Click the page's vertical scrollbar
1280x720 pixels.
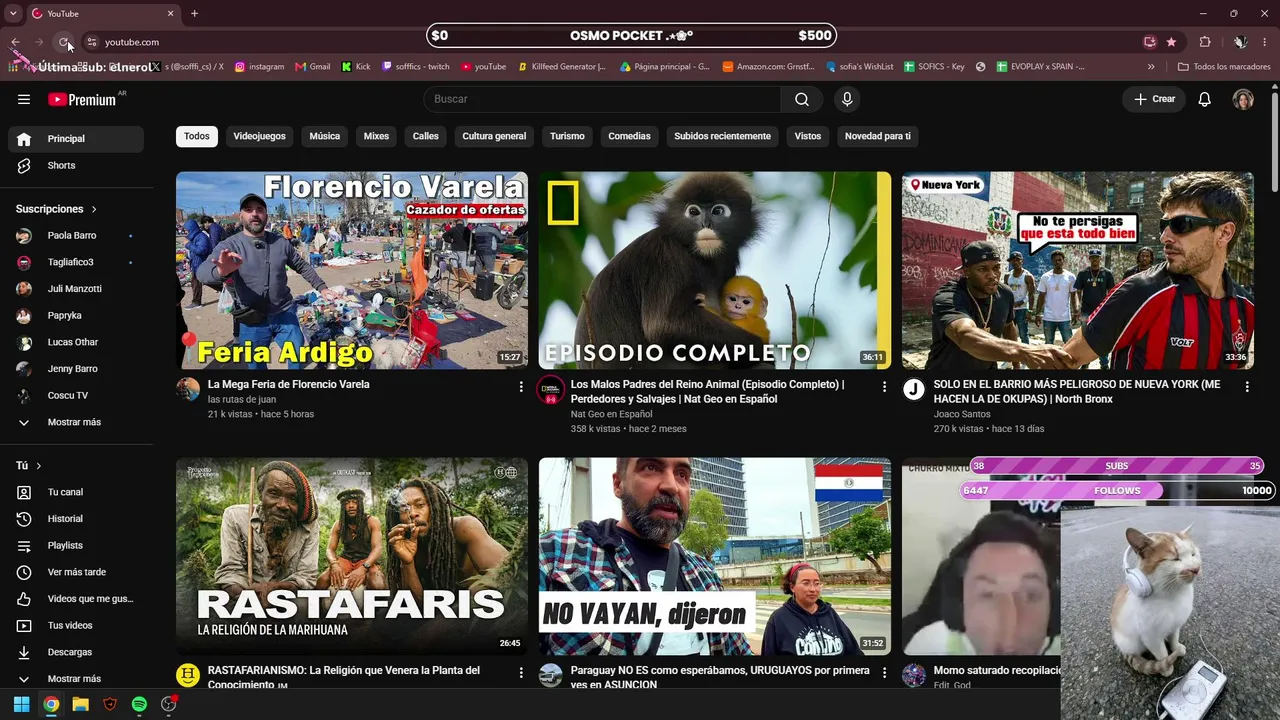click(x=1274, y=140)
